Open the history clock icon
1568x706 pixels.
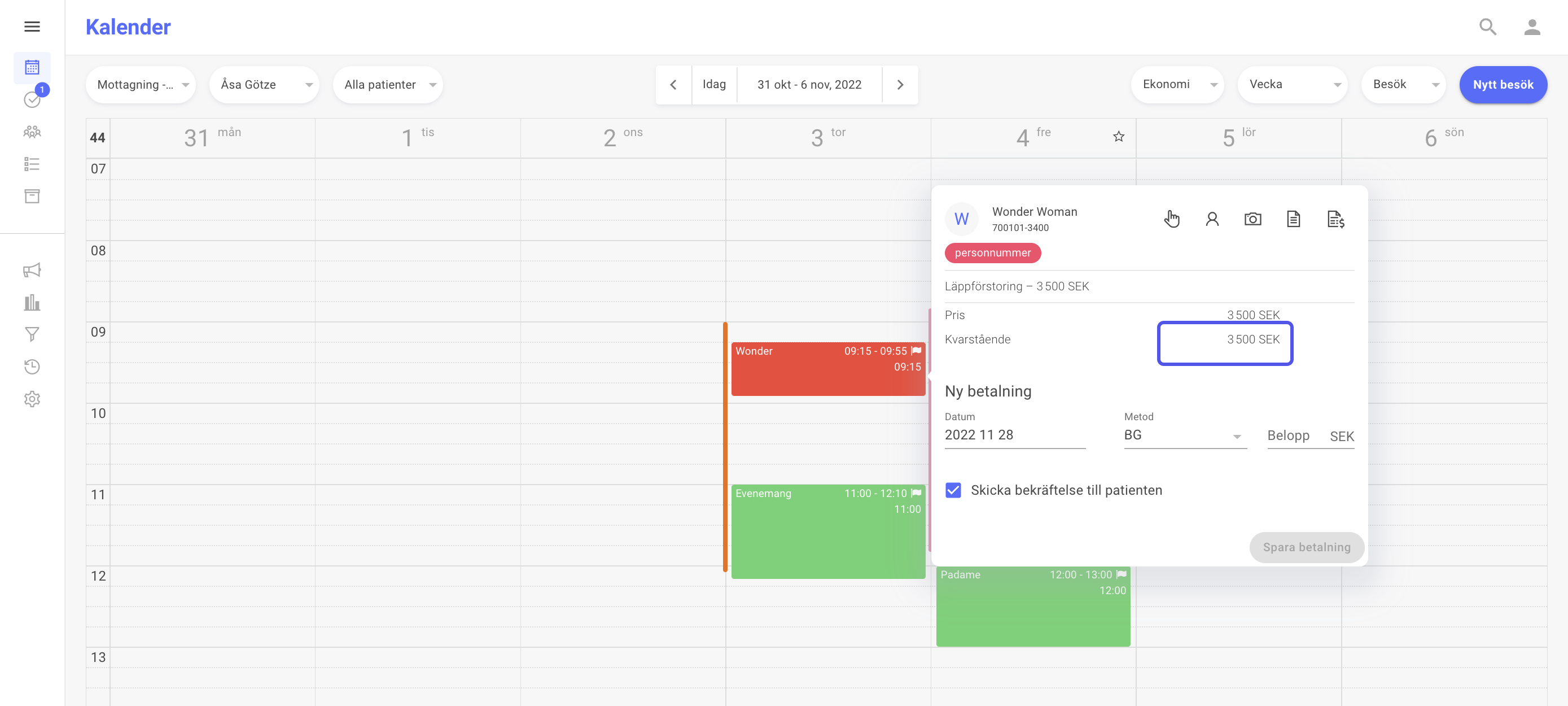(32, 367)
